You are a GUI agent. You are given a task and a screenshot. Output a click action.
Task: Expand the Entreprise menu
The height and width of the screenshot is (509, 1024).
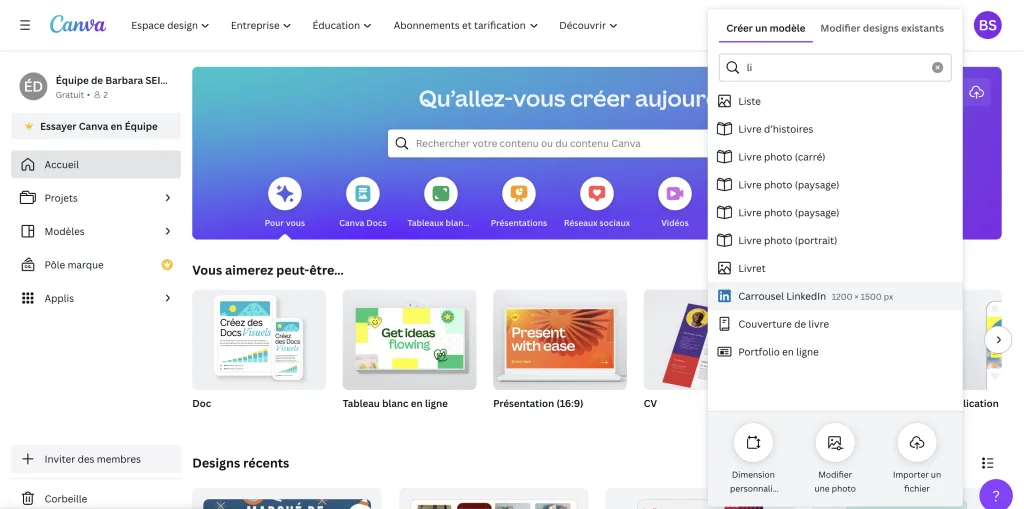pyautogui.click(x=261, y=25)
